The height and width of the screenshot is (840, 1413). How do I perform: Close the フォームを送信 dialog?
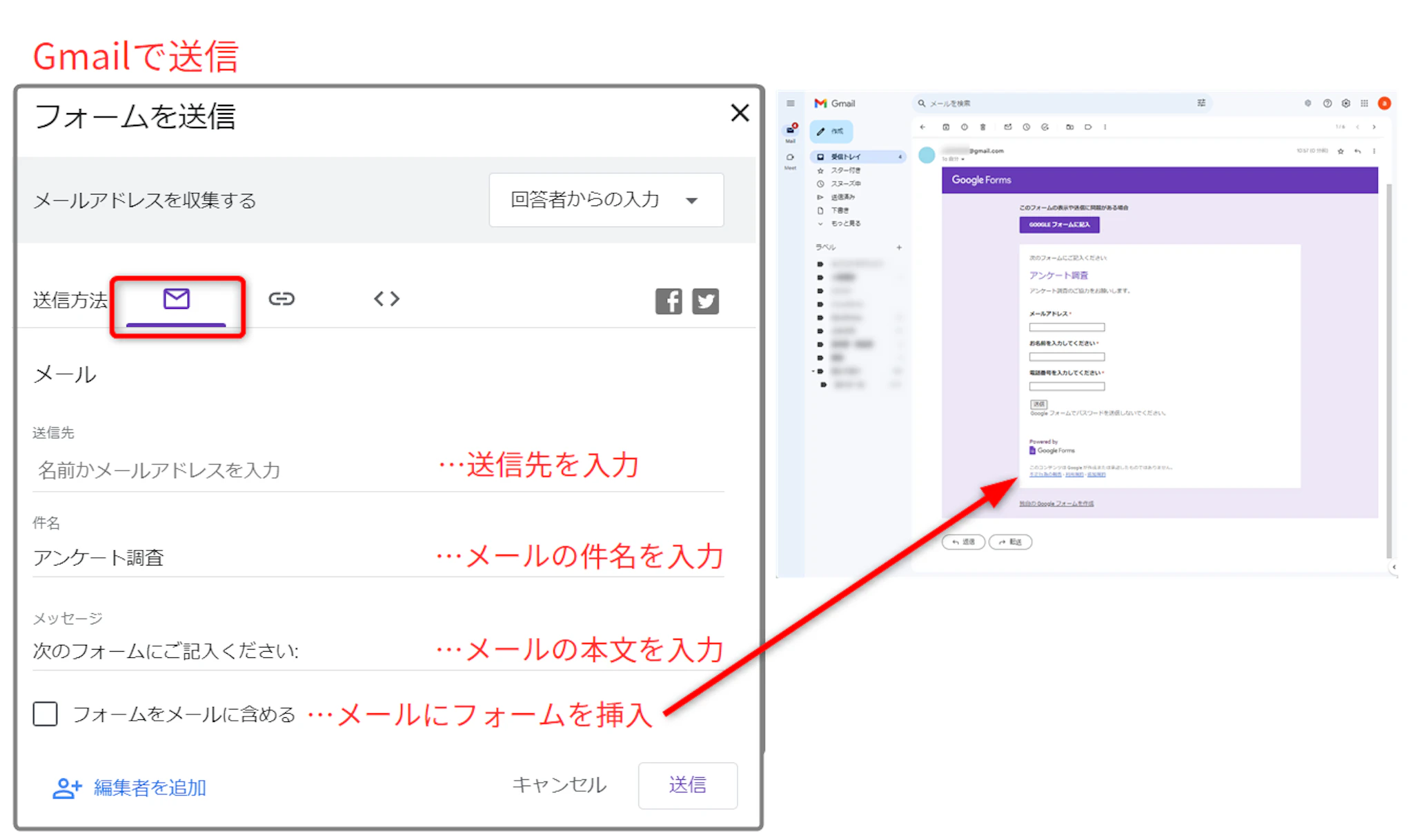coord(740,113)
